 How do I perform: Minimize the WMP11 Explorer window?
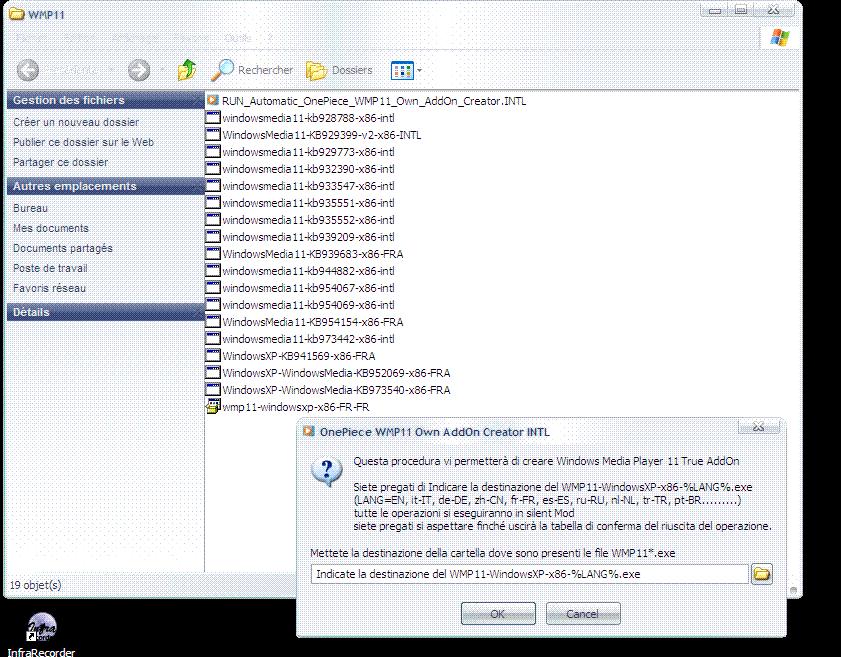pyautogui.click(x=714, y=10)
